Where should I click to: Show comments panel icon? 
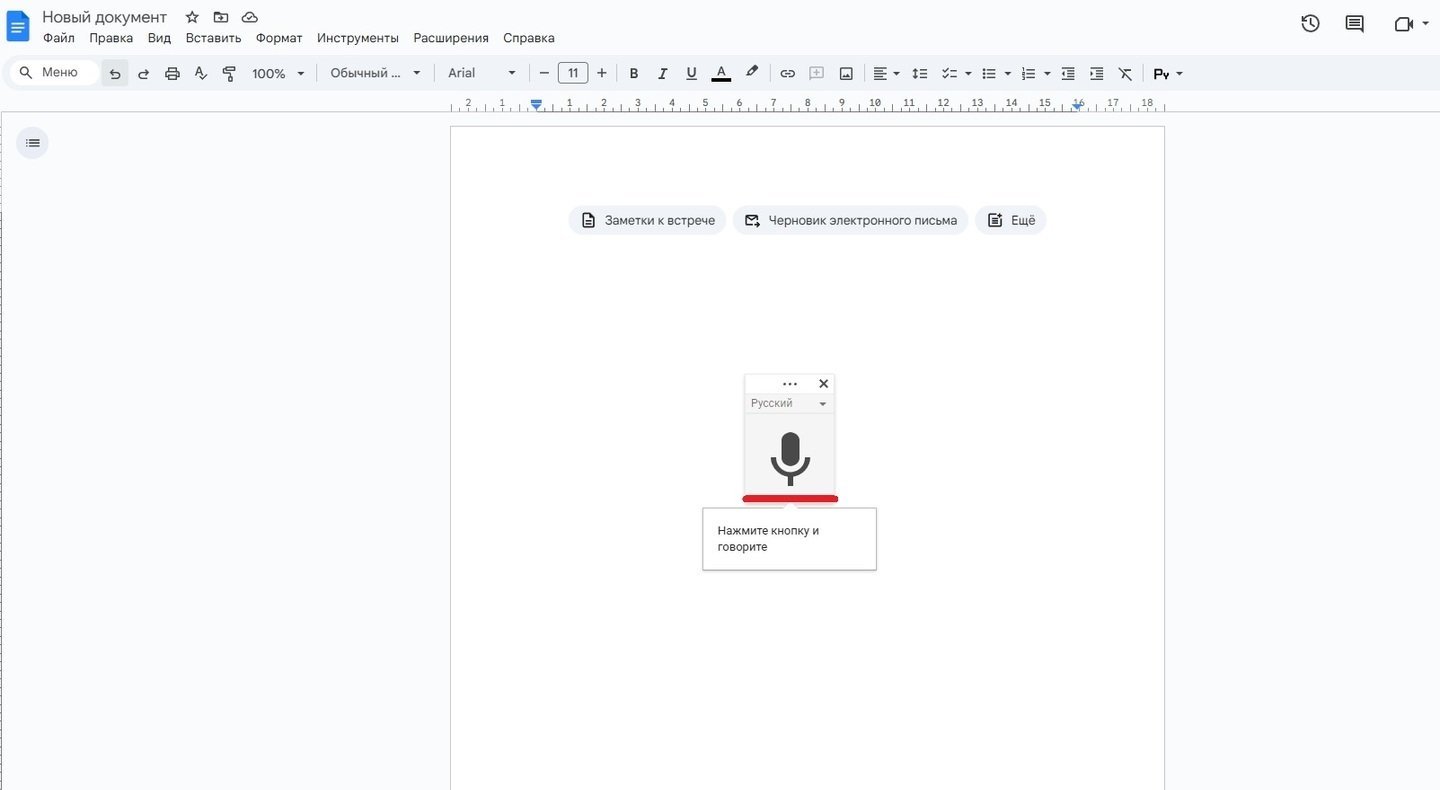(x=1354, y=23)
